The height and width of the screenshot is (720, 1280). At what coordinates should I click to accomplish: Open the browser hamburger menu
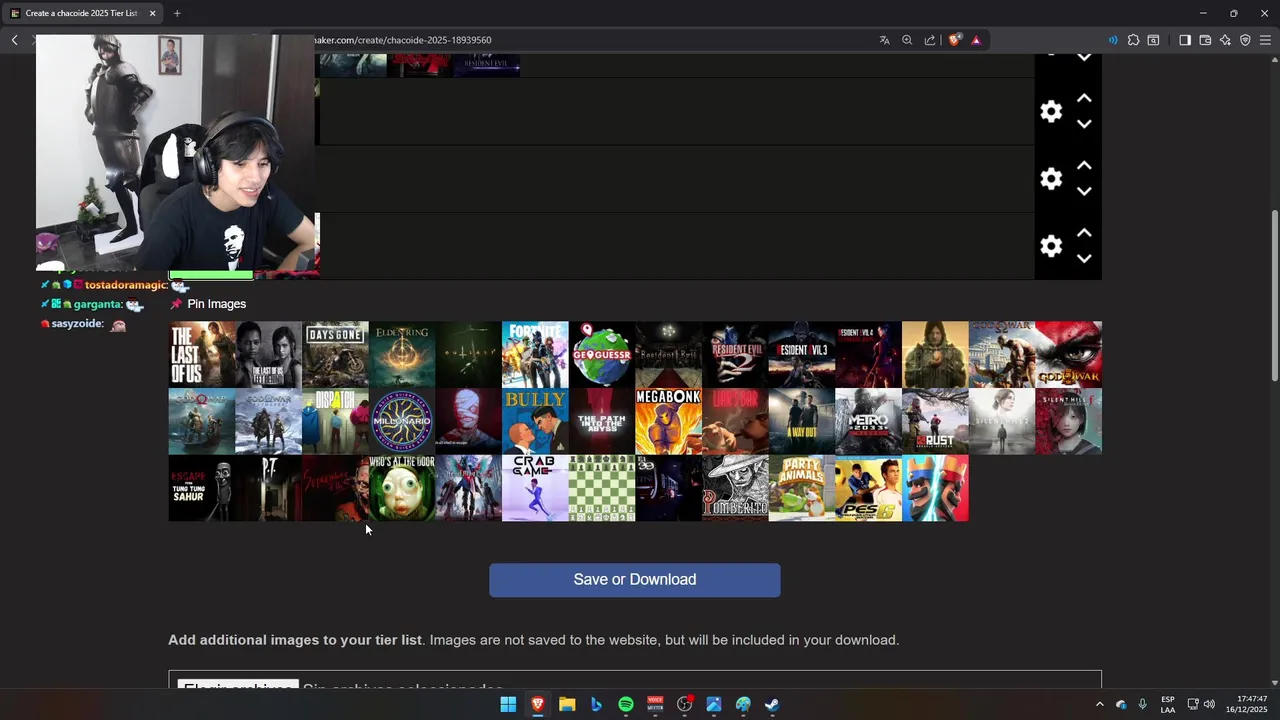point(1265,40)
